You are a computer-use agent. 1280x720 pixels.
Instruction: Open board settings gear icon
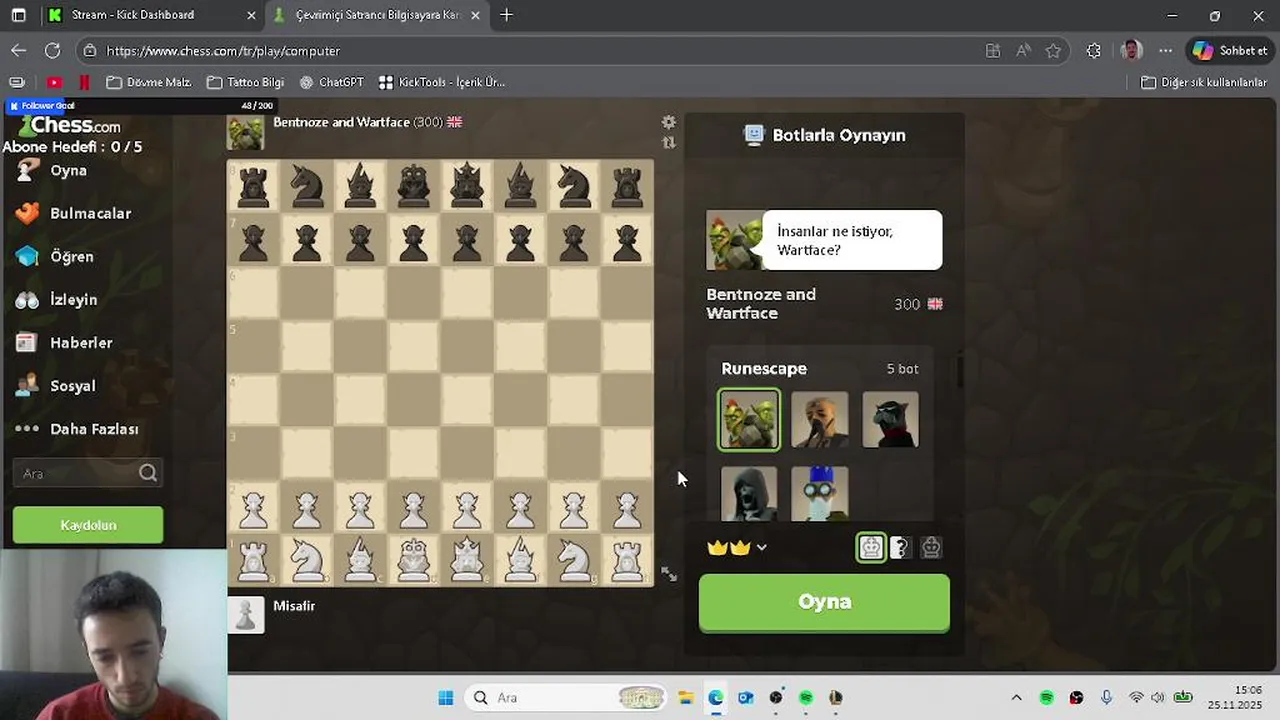tap(669, 122)
